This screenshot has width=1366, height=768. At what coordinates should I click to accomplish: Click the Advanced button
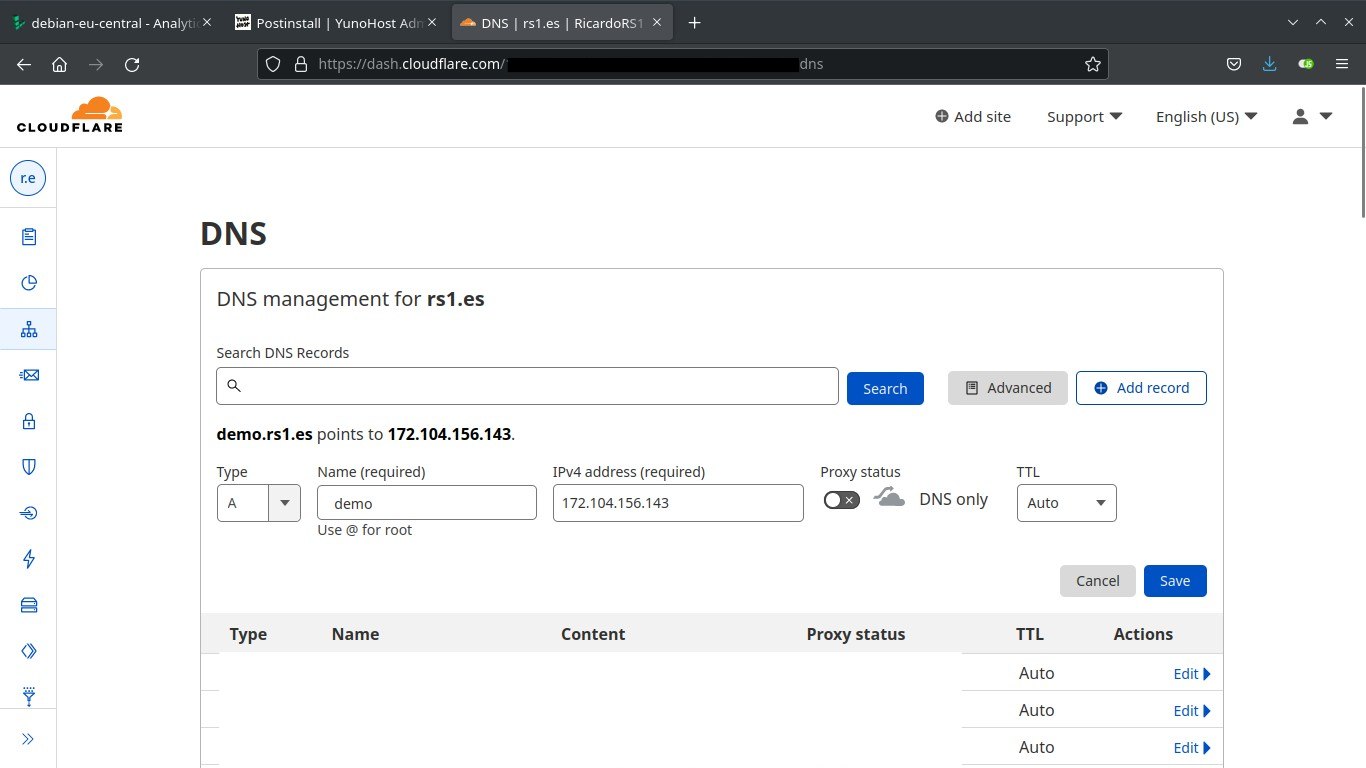(1008, 388)
